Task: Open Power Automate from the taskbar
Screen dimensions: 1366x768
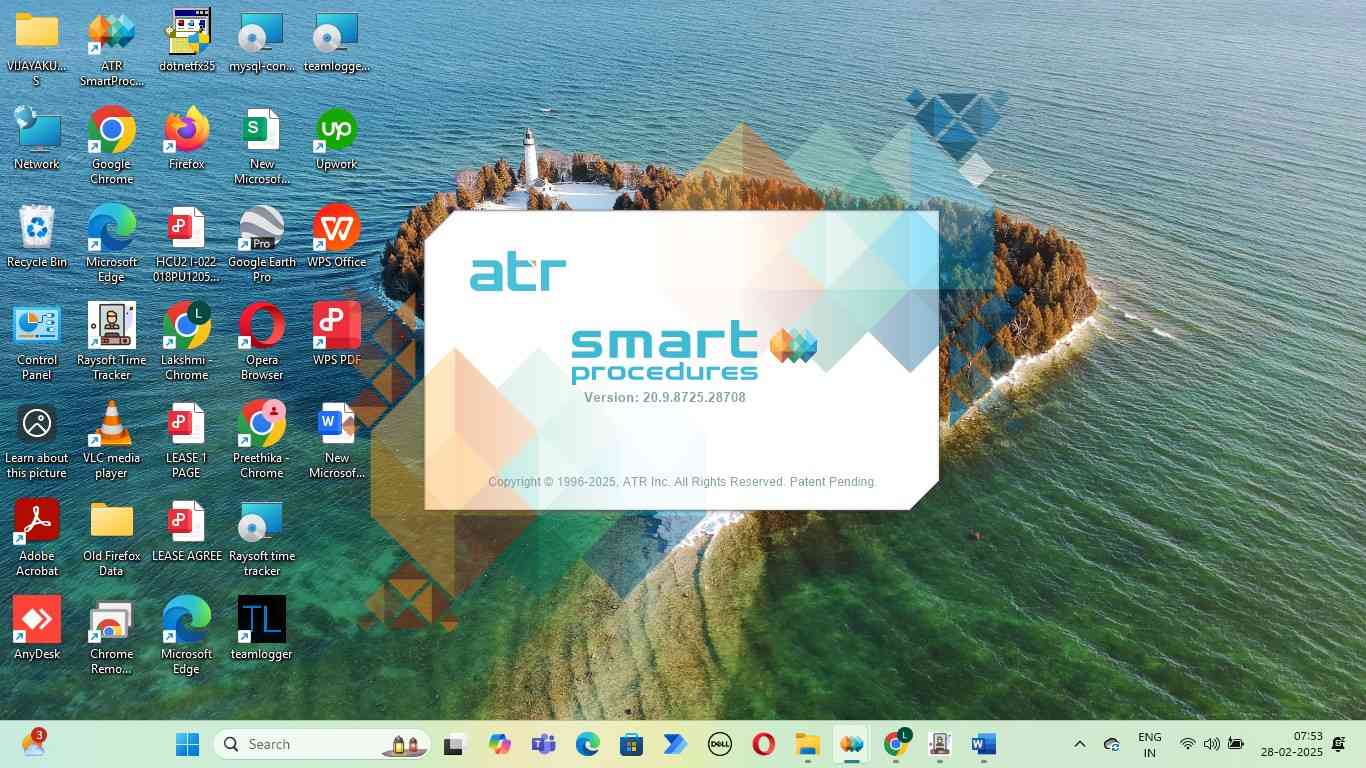Action: 675,744
